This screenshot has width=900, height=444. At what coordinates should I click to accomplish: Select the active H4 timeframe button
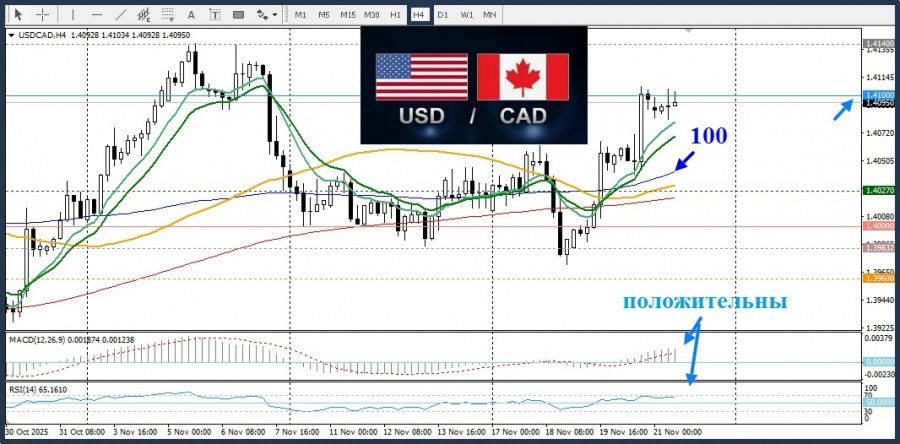tap(418, 15)
